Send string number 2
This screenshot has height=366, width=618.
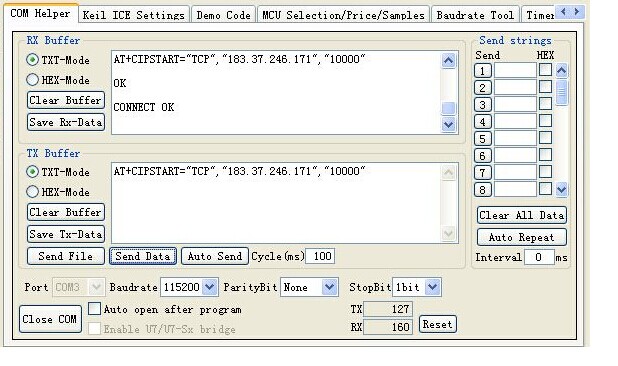point(483,88)
